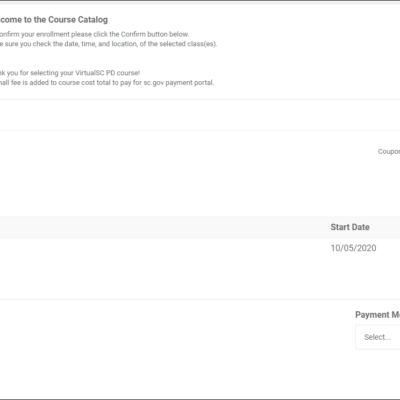Click the VirtualSC PD course thank-you line
Screen dimensions: 400x400
(70, 73)
